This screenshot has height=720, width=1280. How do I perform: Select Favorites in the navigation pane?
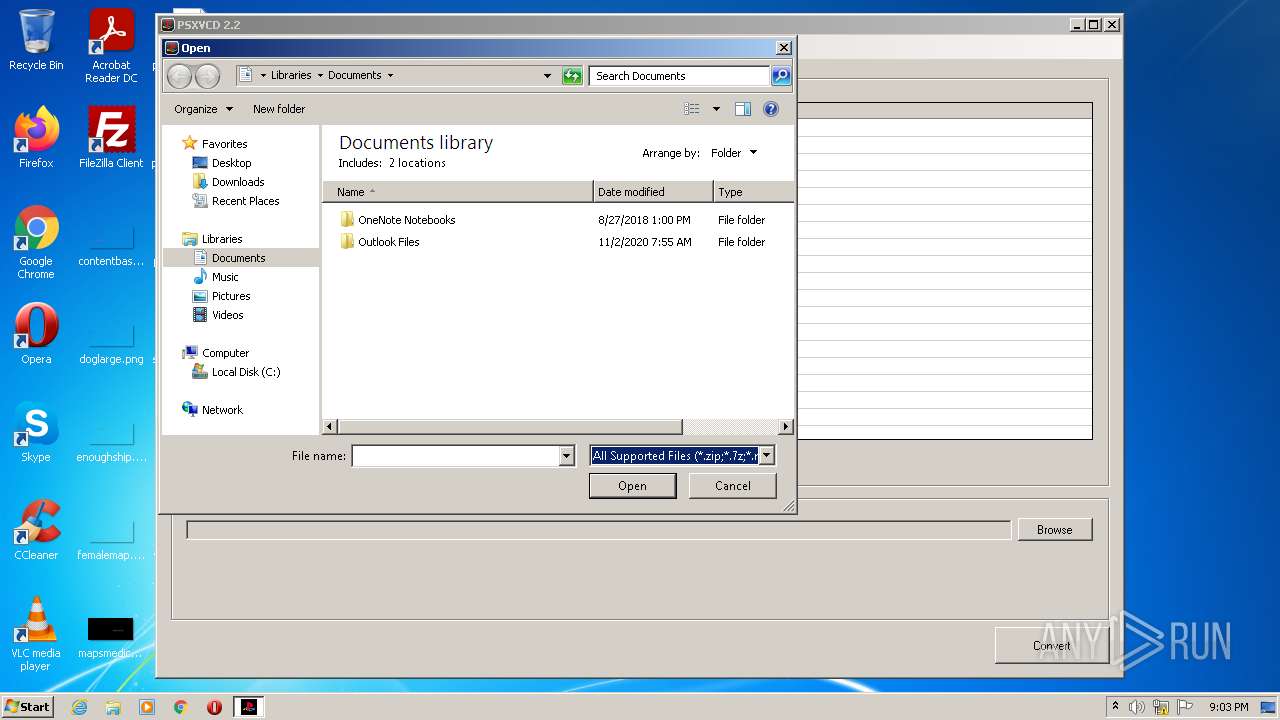click(224, 144)
